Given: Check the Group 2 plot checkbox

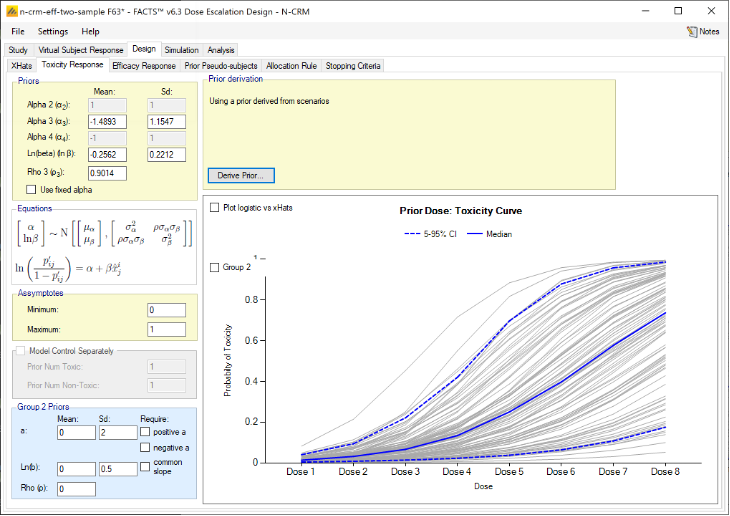Looking at the screenshot, I should [215, 267].
